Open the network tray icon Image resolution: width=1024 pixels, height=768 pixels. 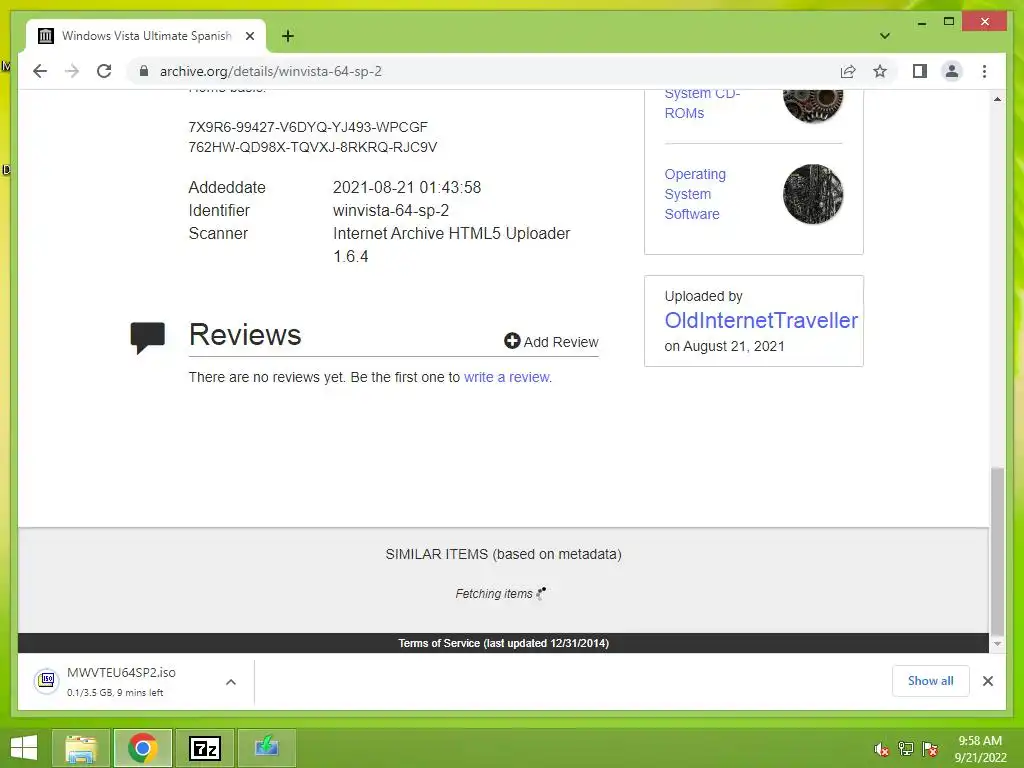coord(905,749)
